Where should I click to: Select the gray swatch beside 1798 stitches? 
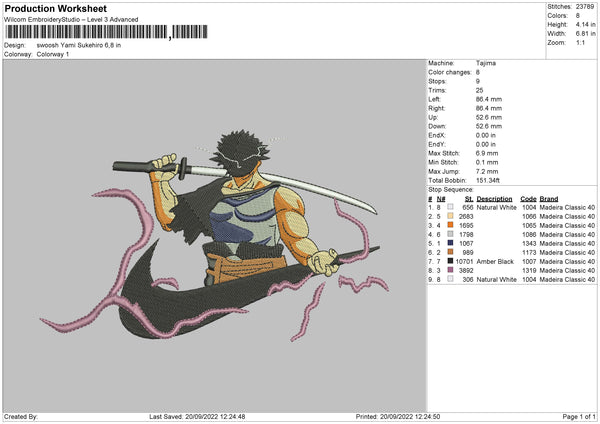pyautogui.click(x=450, y=235)
